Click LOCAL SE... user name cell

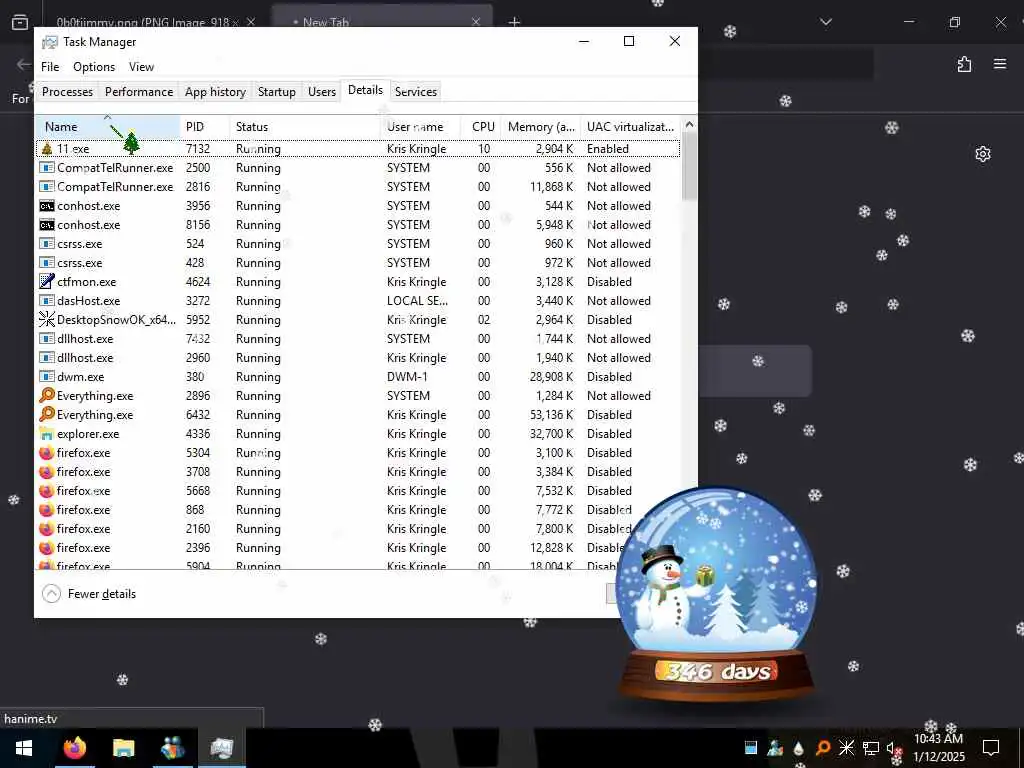click(x=417, y=300)
